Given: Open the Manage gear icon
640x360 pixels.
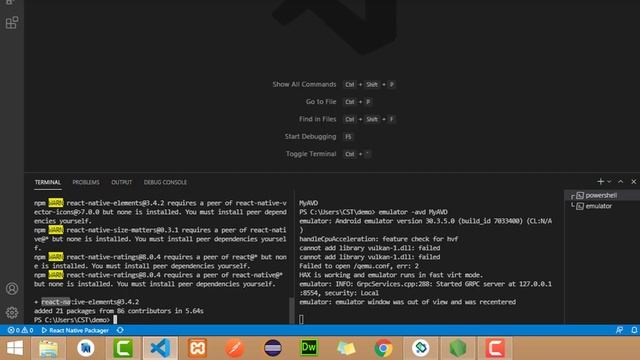Looking at the screenshot, I should [x=12, y=312].
